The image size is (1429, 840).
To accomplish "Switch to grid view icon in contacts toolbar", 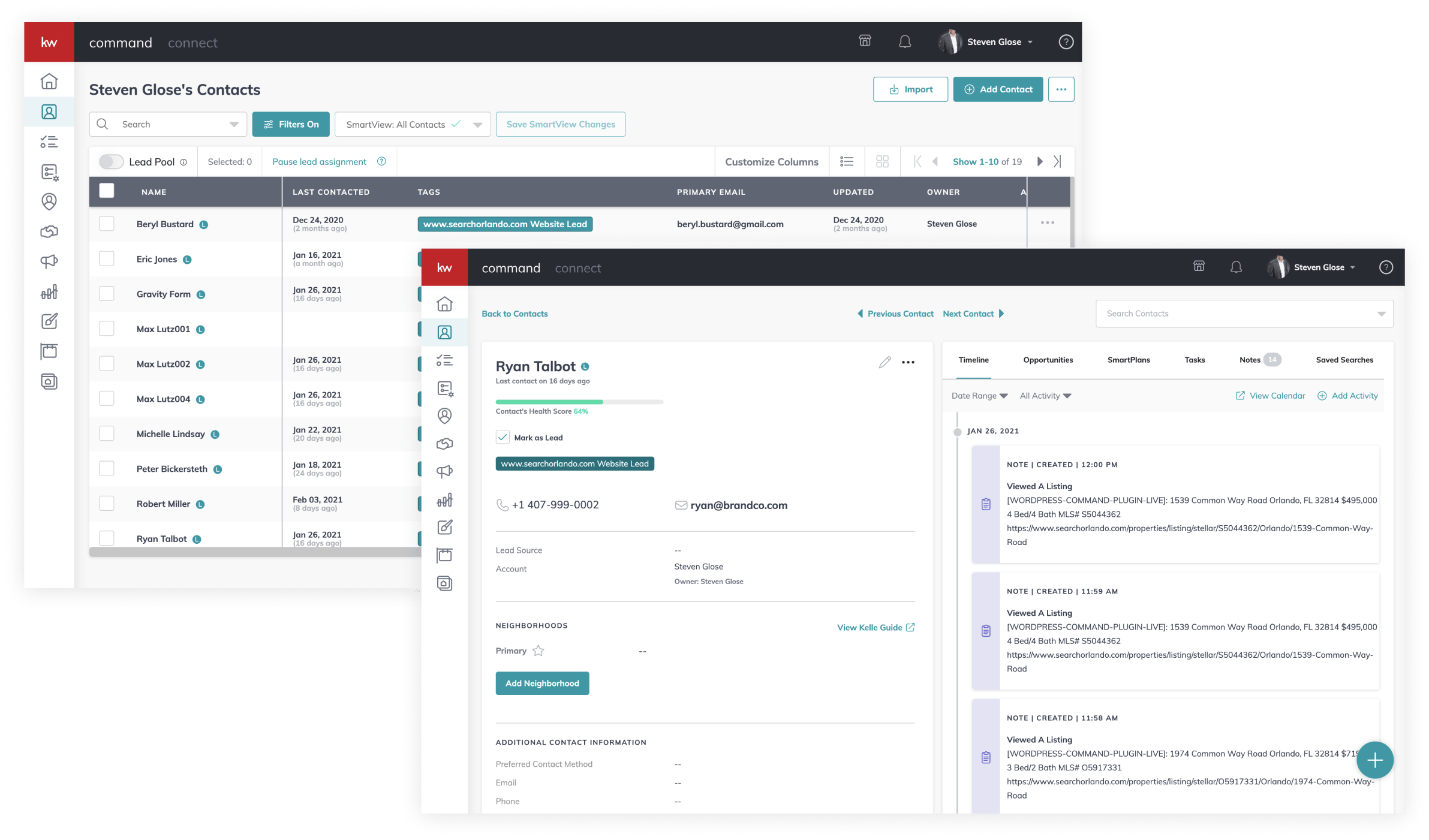I will click(882, 161).
